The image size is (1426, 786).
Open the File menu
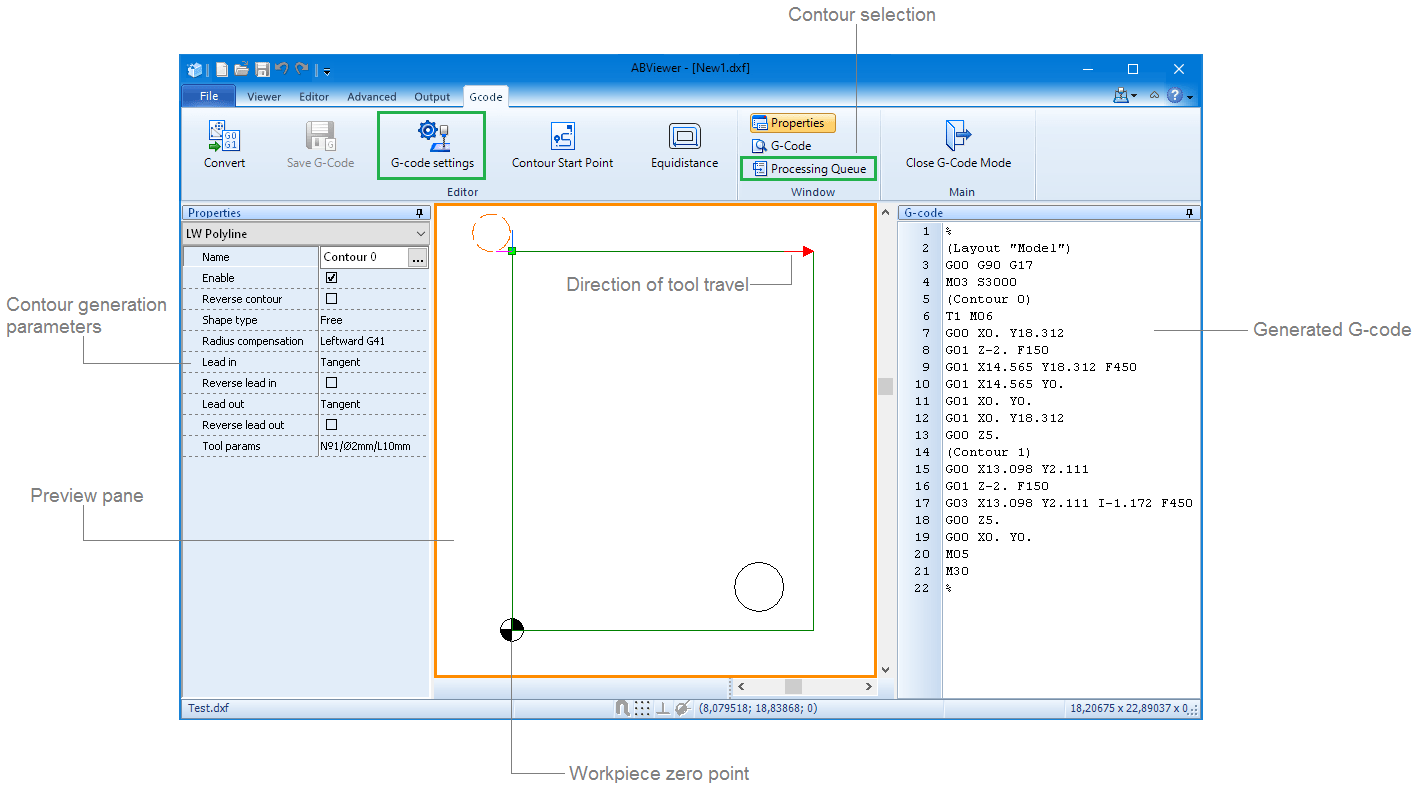click(208, 96)
